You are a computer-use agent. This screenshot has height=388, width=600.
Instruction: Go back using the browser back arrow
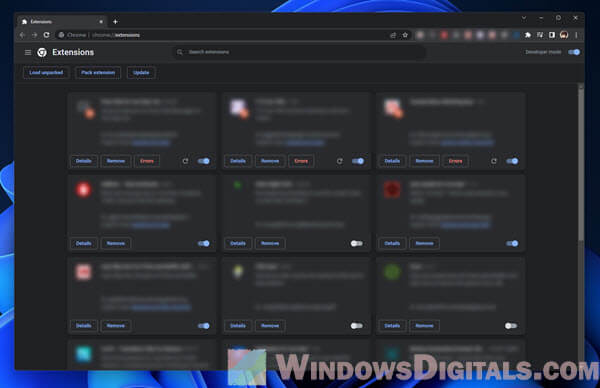click(x=22, y=35)
